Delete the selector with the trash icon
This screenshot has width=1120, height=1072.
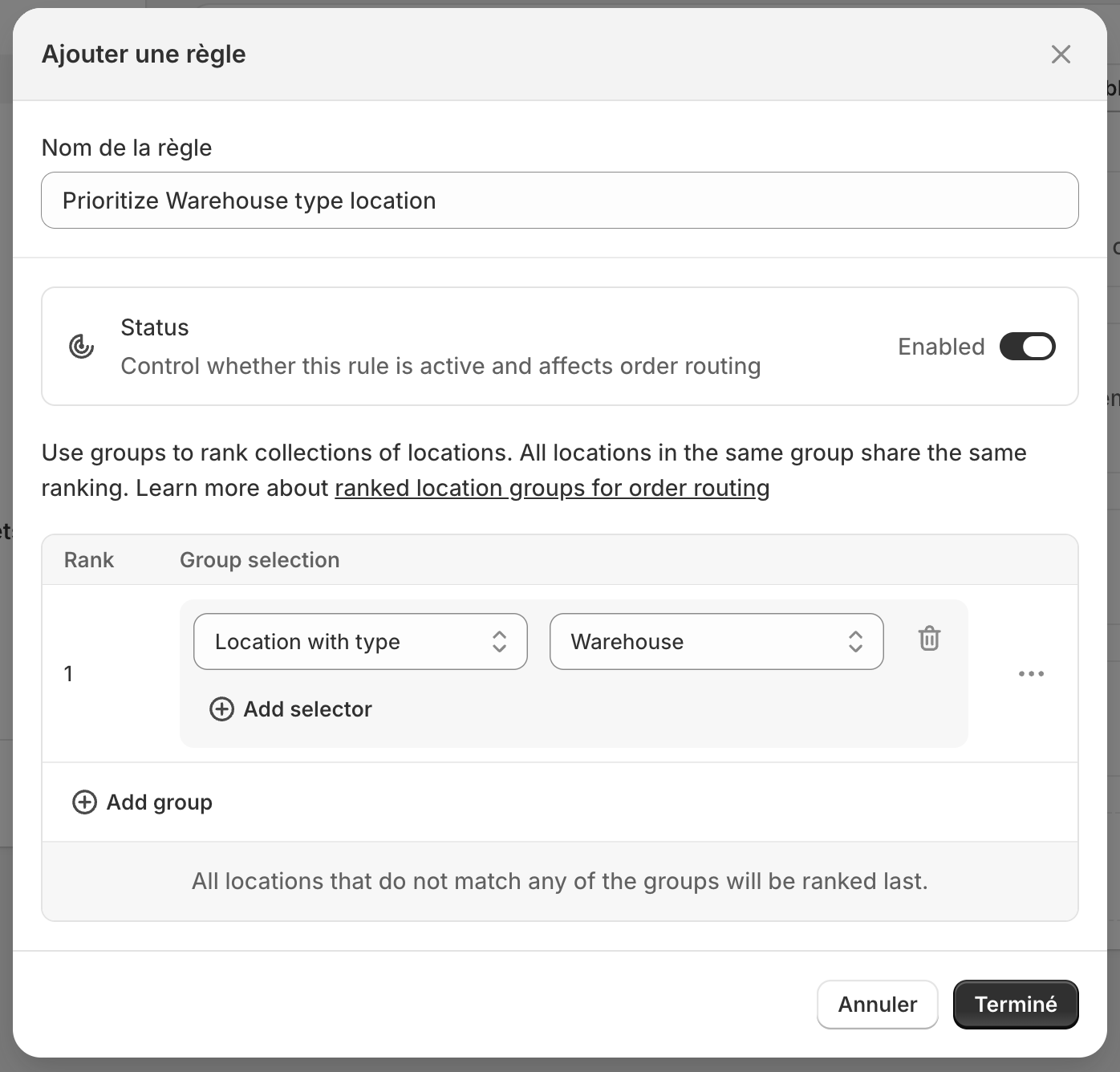929,639
